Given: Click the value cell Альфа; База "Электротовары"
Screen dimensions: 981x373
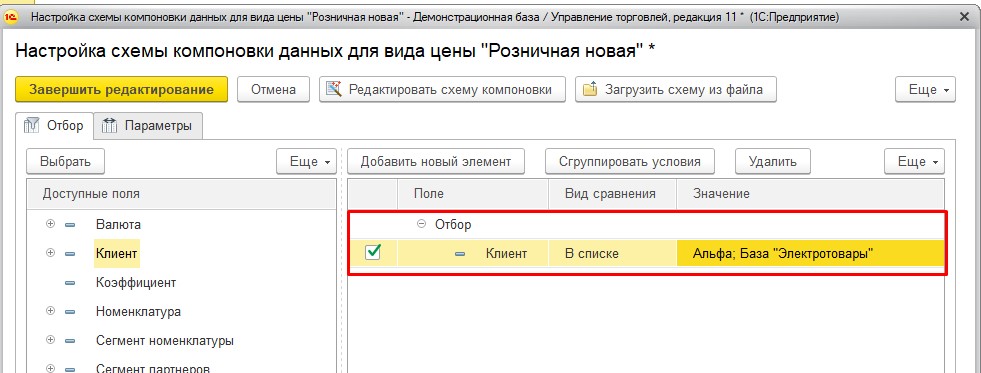Looking at the screenshot, I should (x=810, y=253).
